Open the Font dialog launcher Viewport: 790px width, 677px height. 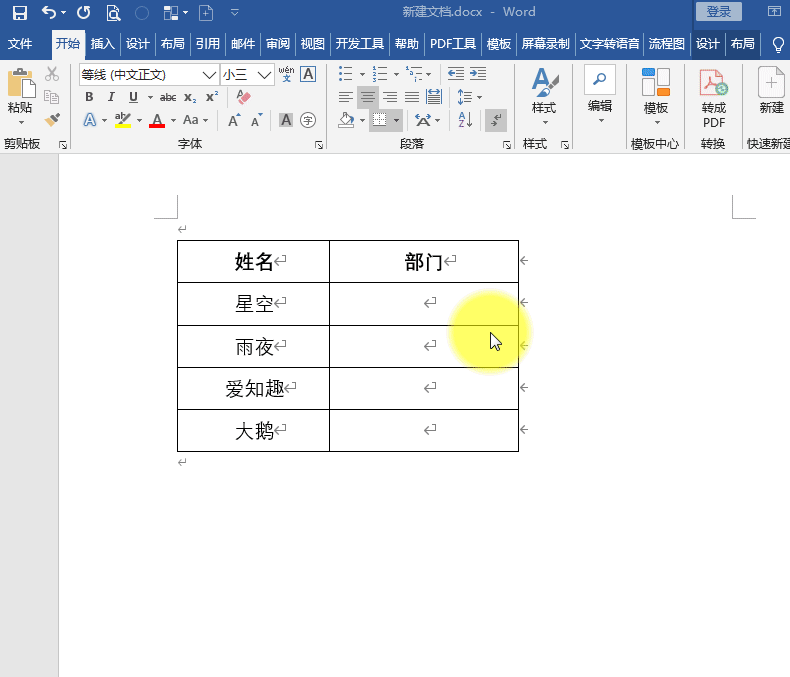(319, 145)
